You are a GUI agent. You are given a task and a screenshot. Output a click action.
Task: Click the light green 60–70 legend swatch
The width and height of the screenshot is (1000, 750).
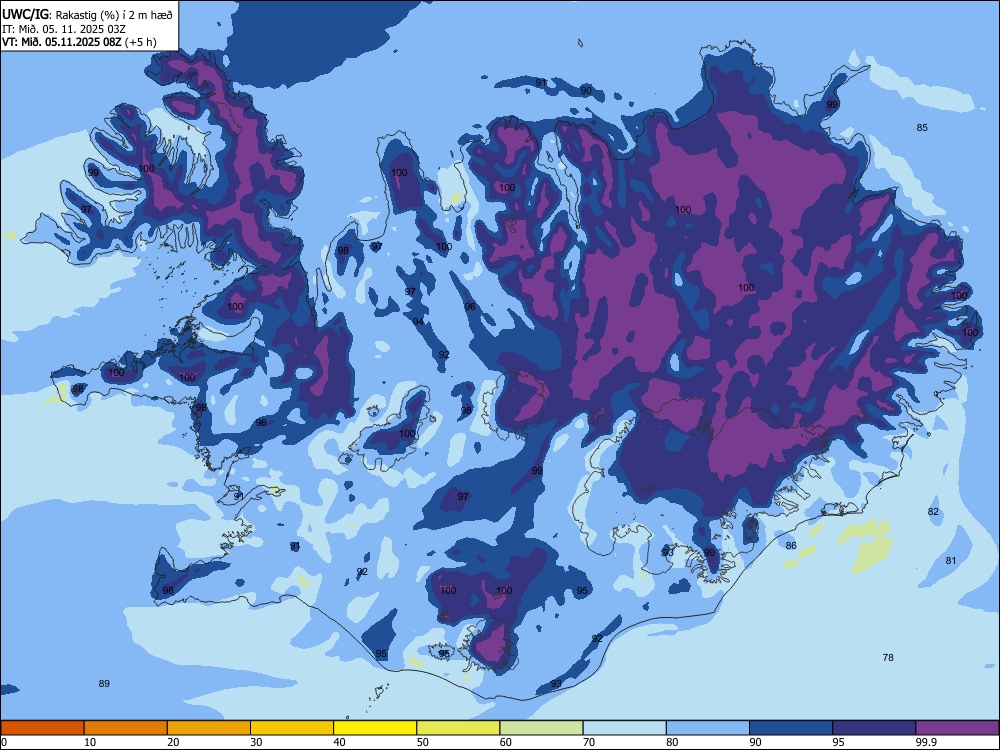point(541,728)
